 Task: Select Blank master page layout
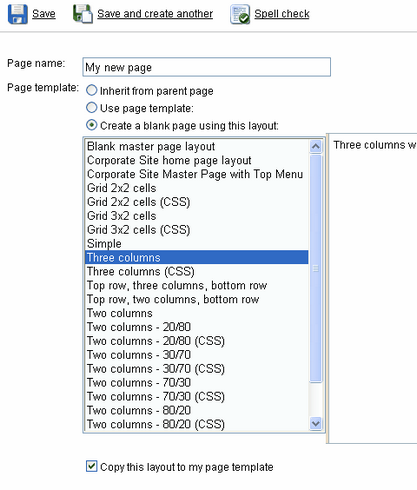[x=197, y=146]
